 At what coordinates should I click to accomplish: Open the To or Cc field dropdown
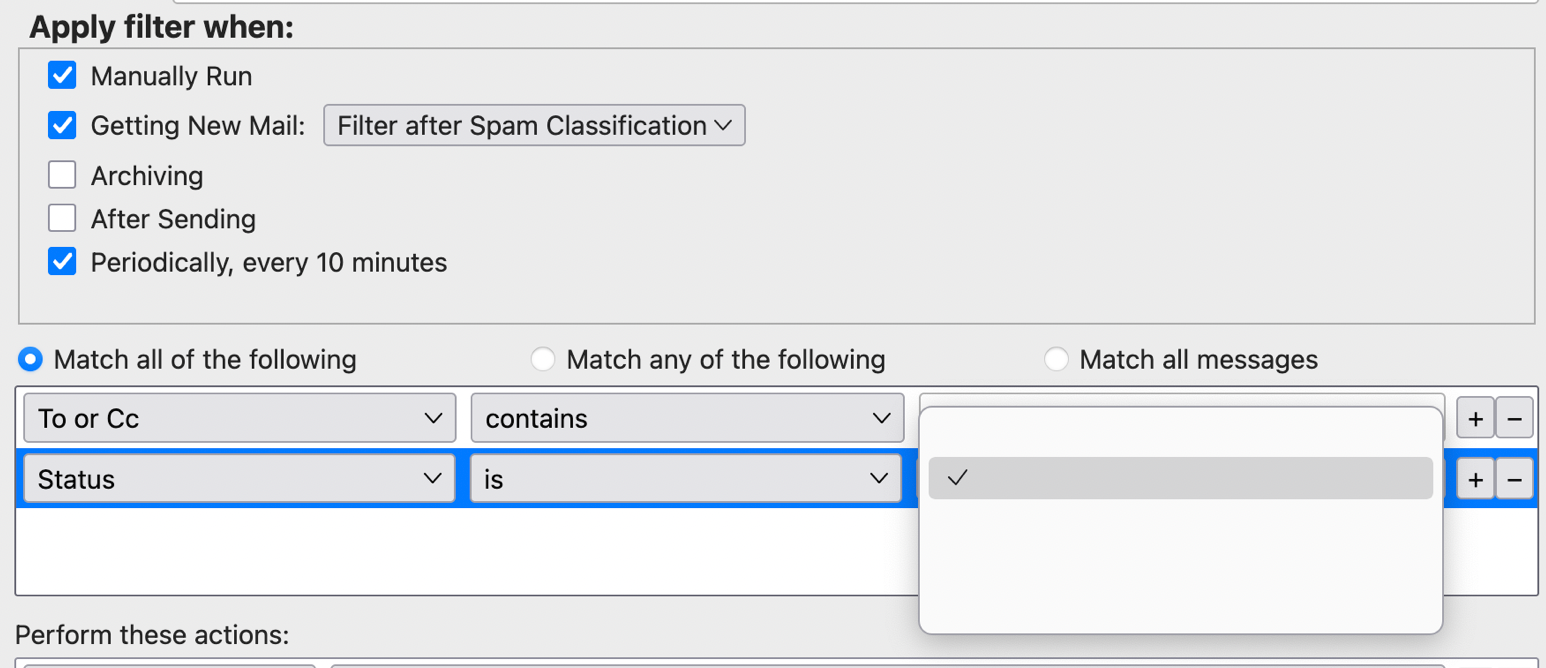[x=240, y=419]
